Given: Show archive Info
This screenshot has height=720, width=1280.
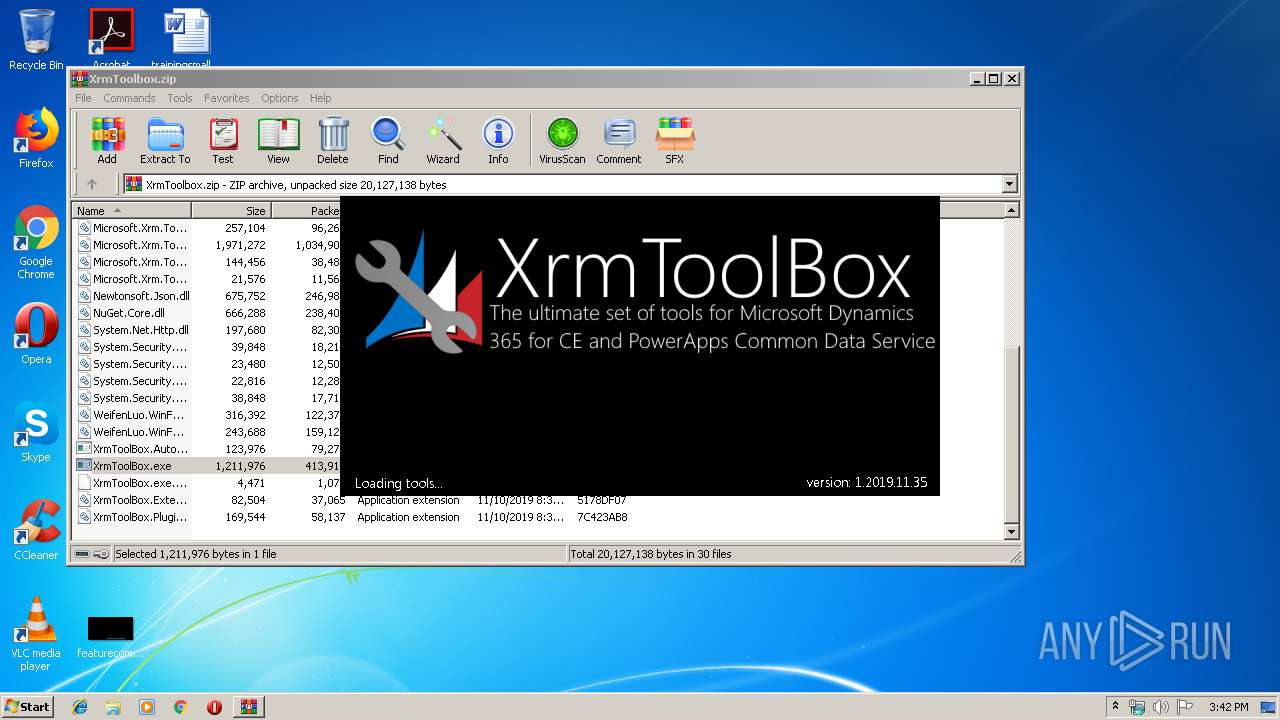Looking at the screenshot, I should tap(498, 140).
